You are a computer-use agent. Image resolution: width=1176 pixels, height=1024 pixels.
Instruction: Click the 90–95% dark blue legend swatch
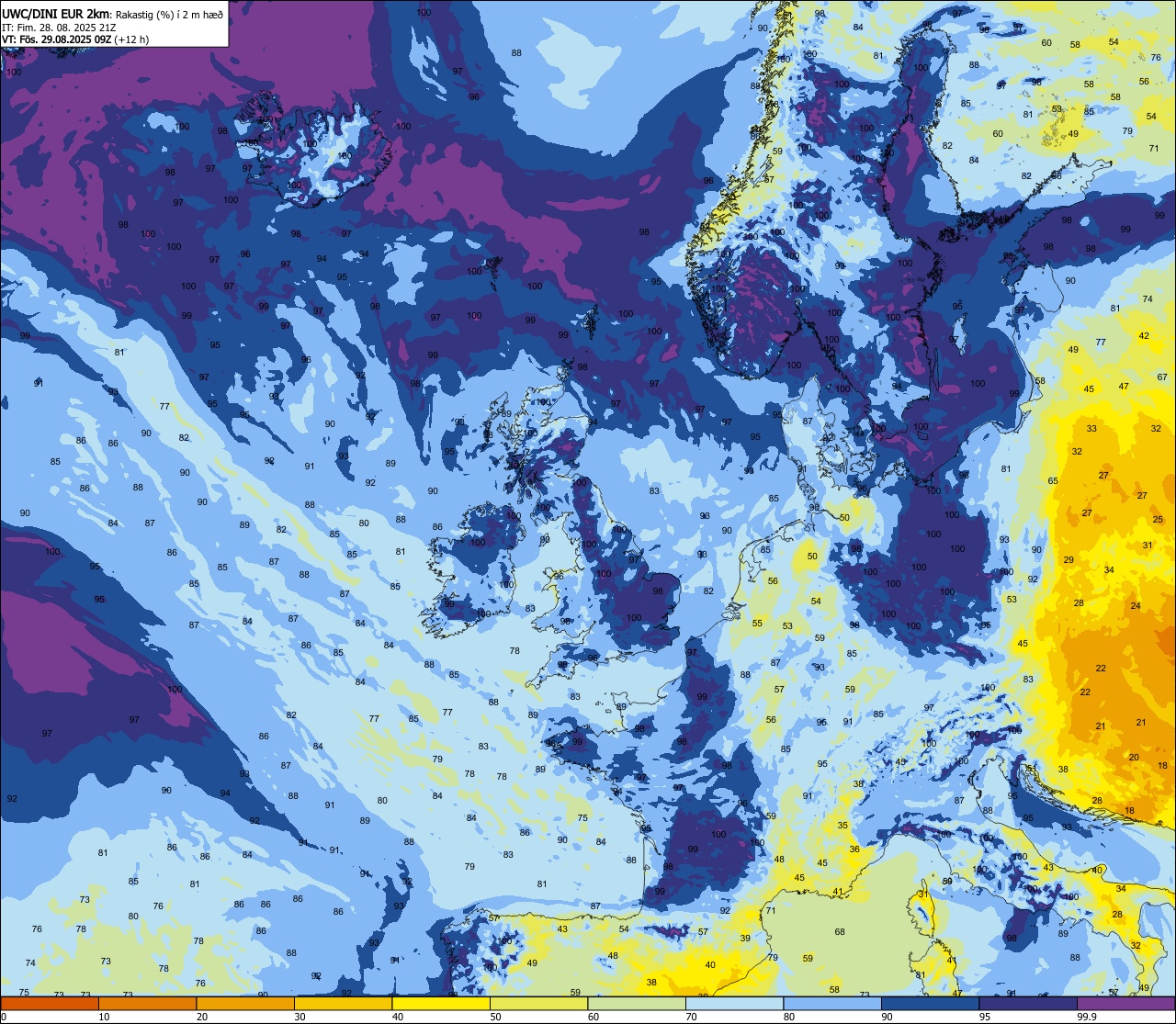click(930, 1004)
